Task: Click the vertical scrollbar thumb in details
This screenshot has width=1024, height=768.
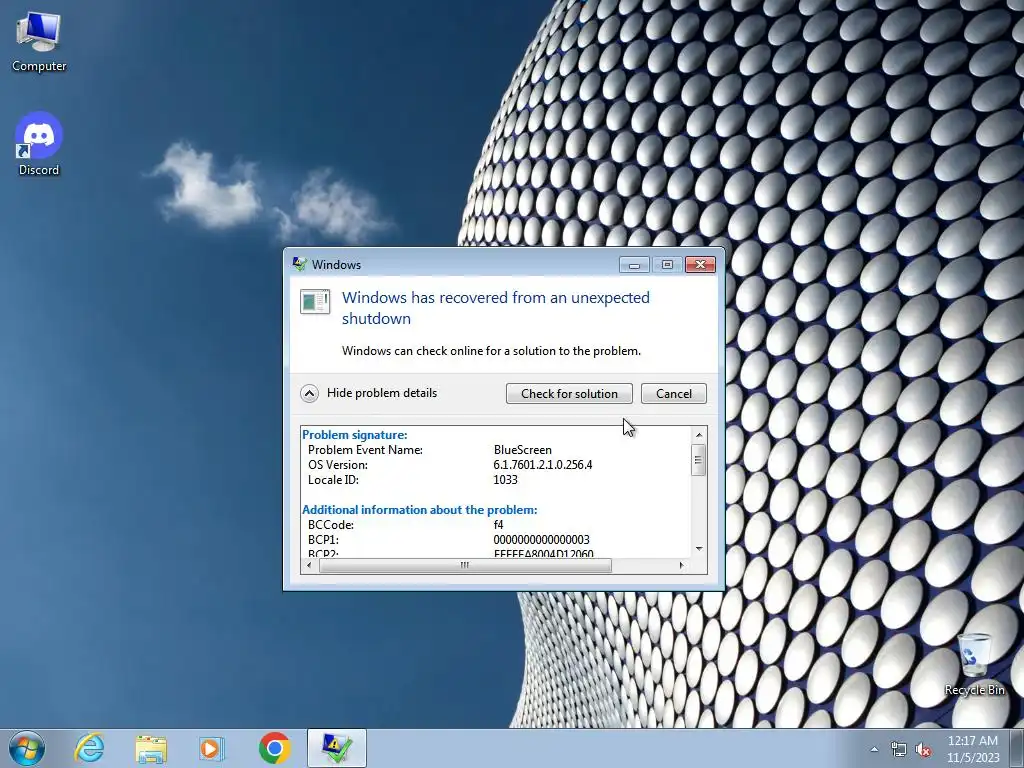Action: (x=699, y=460)
